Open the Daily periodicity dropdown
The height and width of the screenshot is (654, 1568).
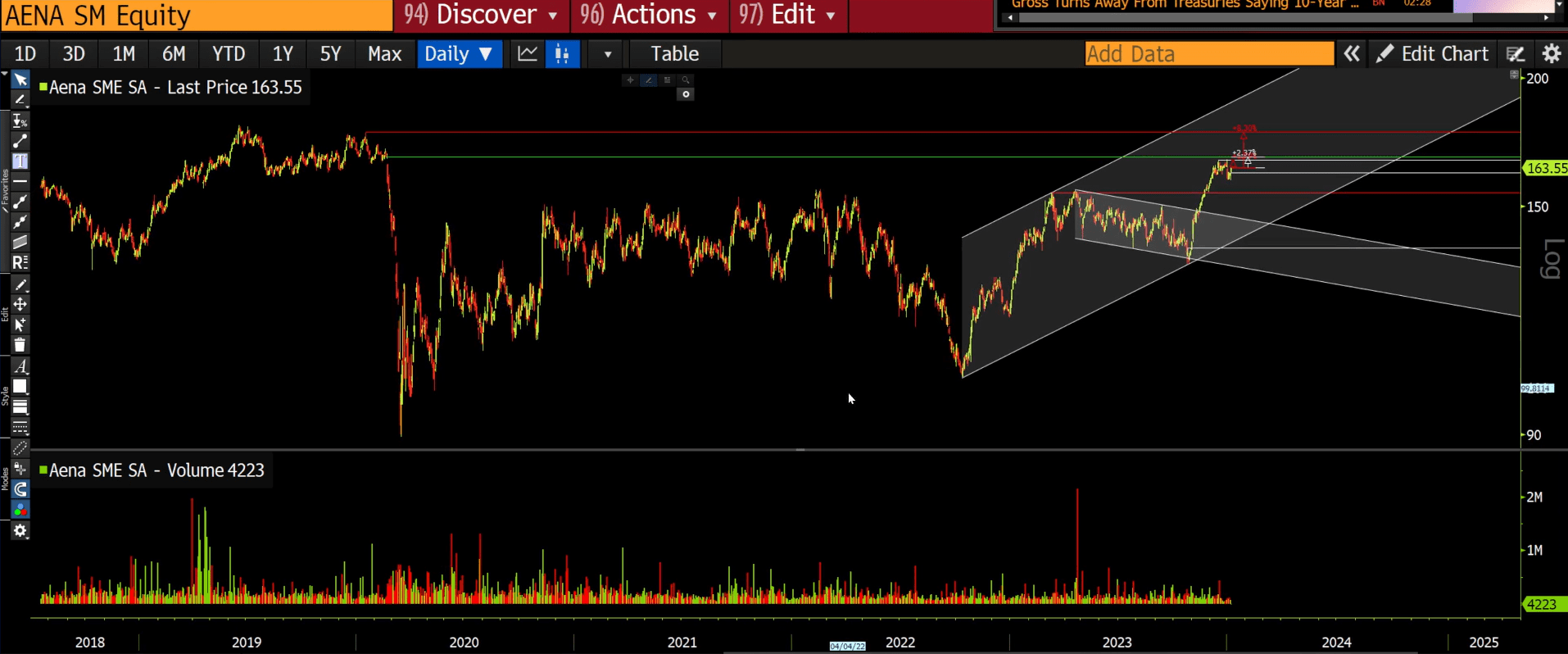click(459, 54)
